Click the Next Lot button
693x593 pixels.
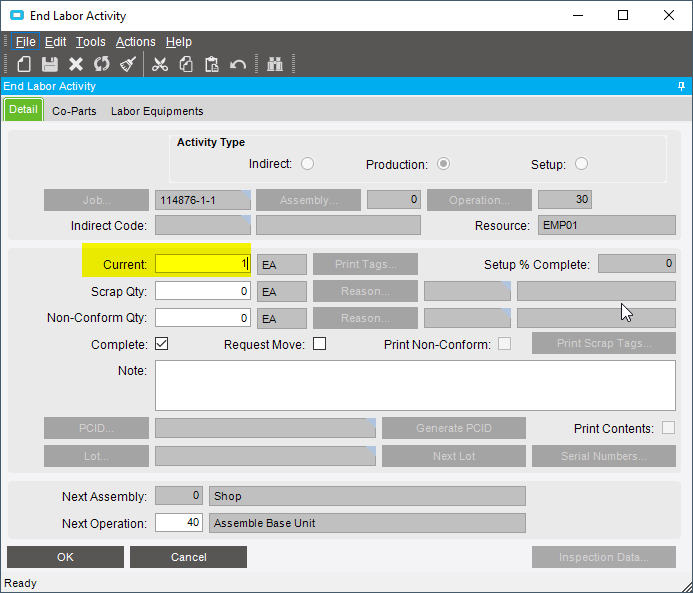(454, 456)
